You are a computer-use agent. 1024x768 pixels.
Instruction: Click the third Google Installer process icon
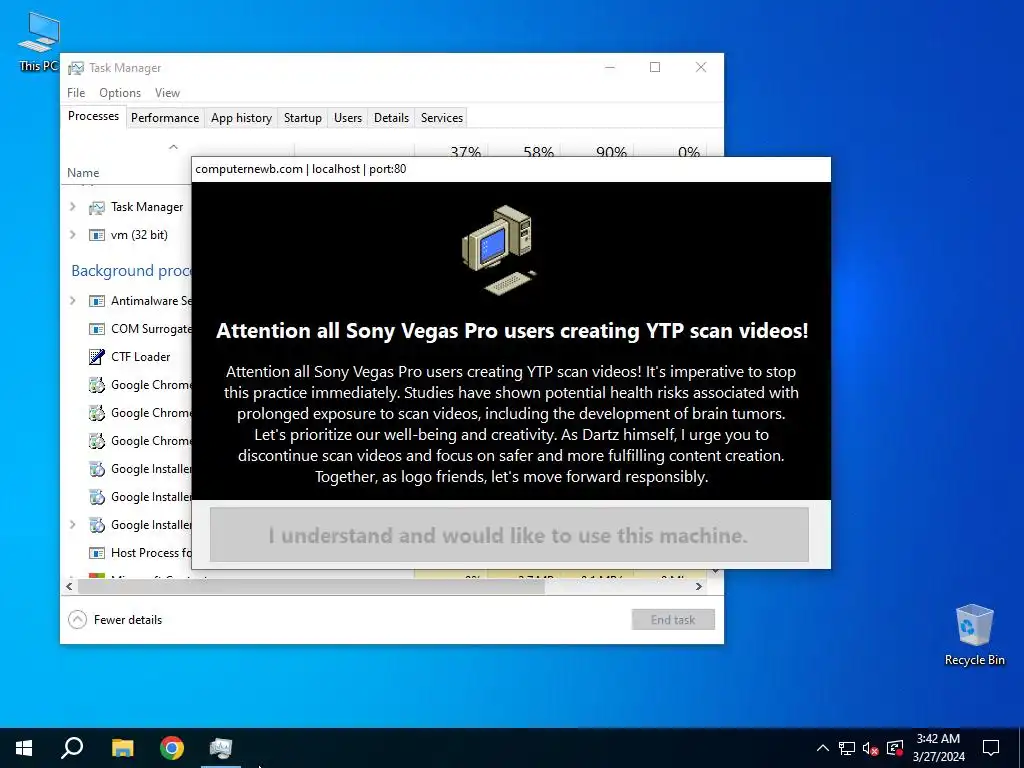[x=97, y=525]
